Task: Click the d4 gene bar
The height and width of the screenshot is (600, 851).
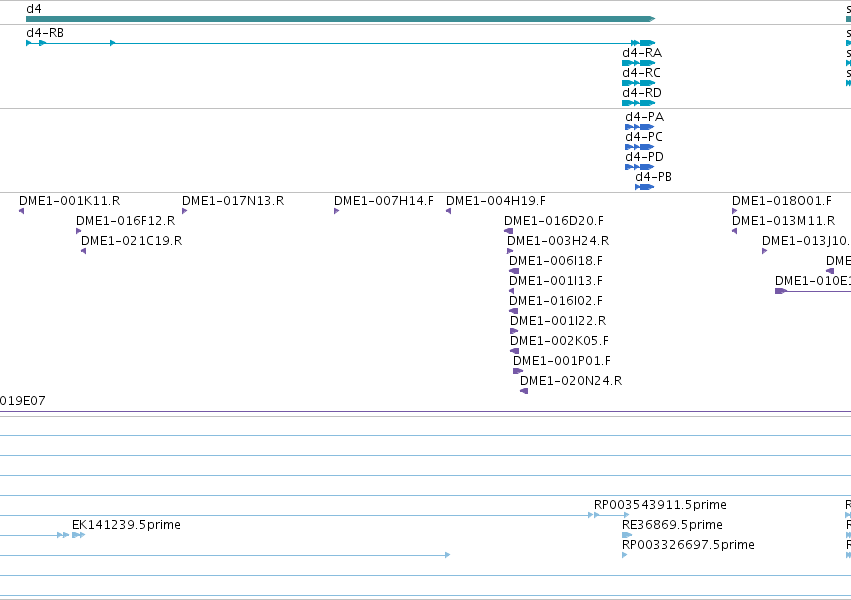Action: tap(340, 19)
